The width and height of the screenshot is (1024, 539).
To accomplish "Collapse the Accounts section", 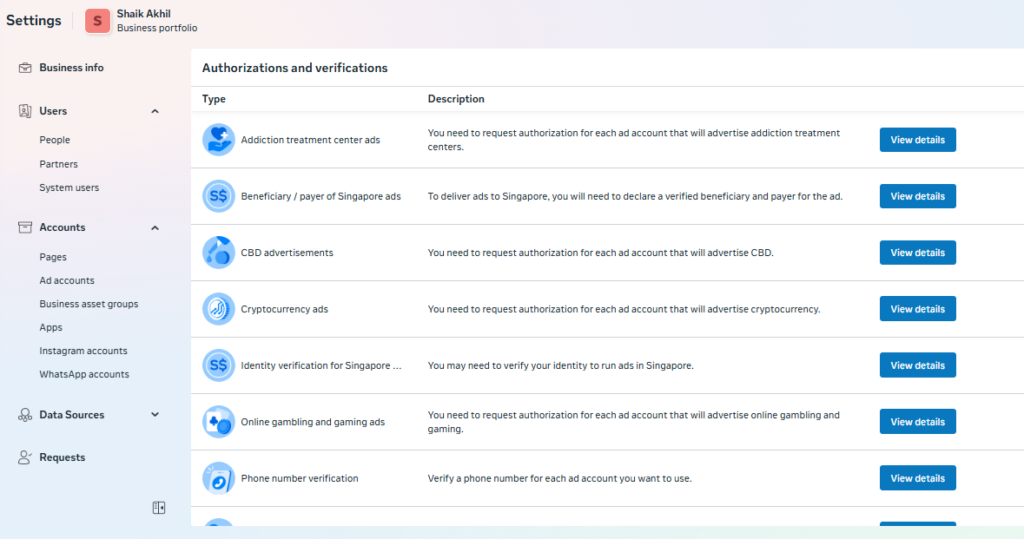I will 155,228.
